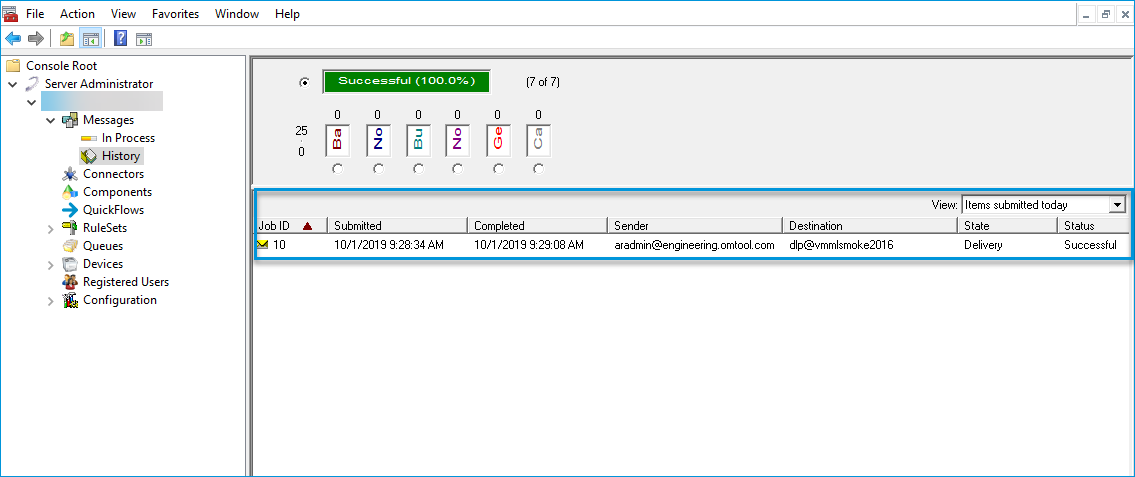
Task: Toggle the Show/Hide Console Tree icon
Action: [x=91, y=39]
